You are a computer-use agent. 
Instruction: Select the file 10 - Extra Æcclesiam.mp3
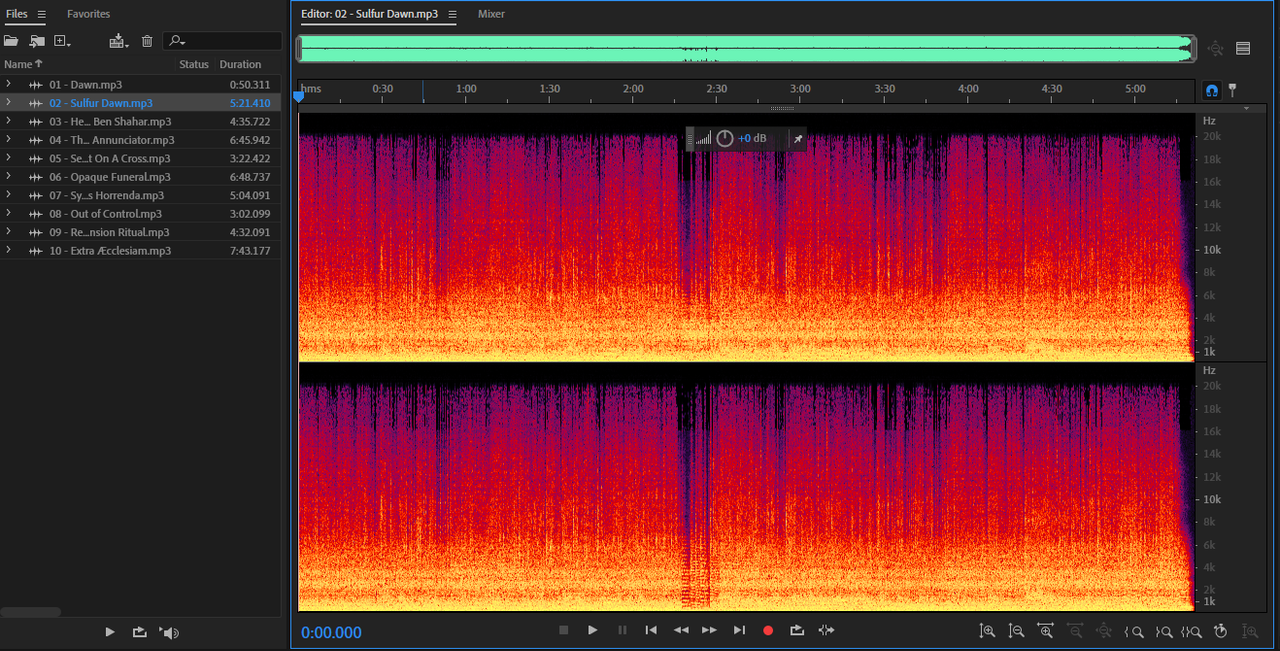[110, 250]
